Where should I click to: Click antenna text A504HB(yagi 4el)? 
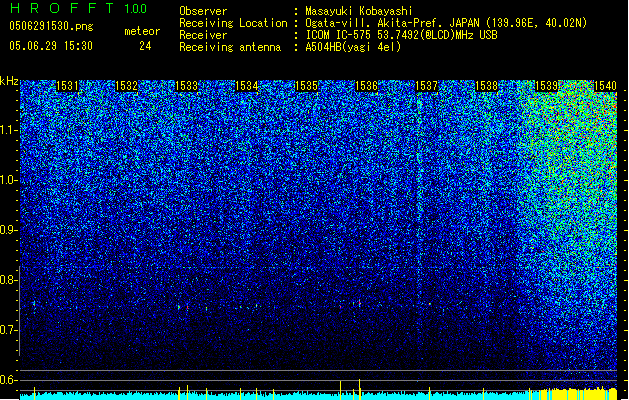coord(353,47)
